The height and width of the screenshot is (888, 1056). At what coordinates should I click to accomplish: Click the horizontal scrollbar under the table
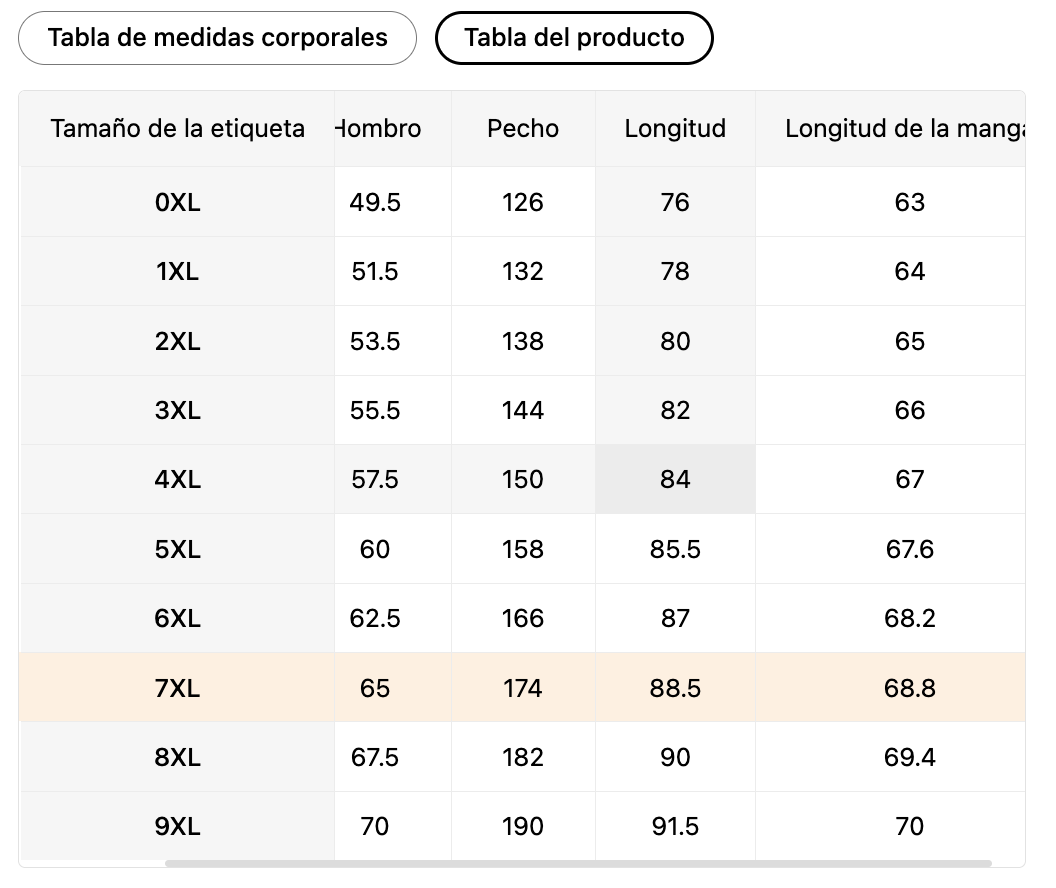coord(578,863)
